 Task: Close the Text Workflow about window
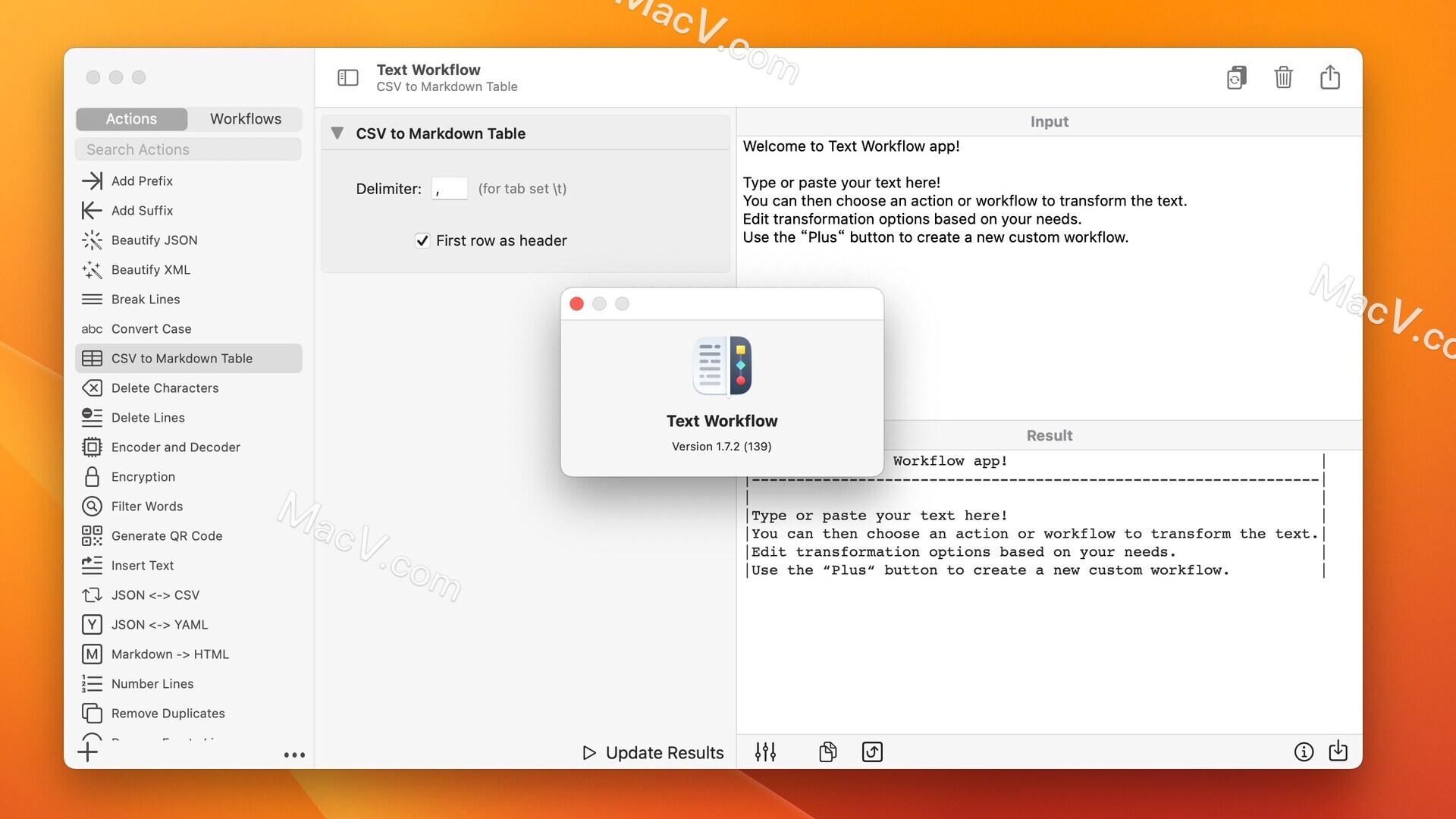point(576,303)
